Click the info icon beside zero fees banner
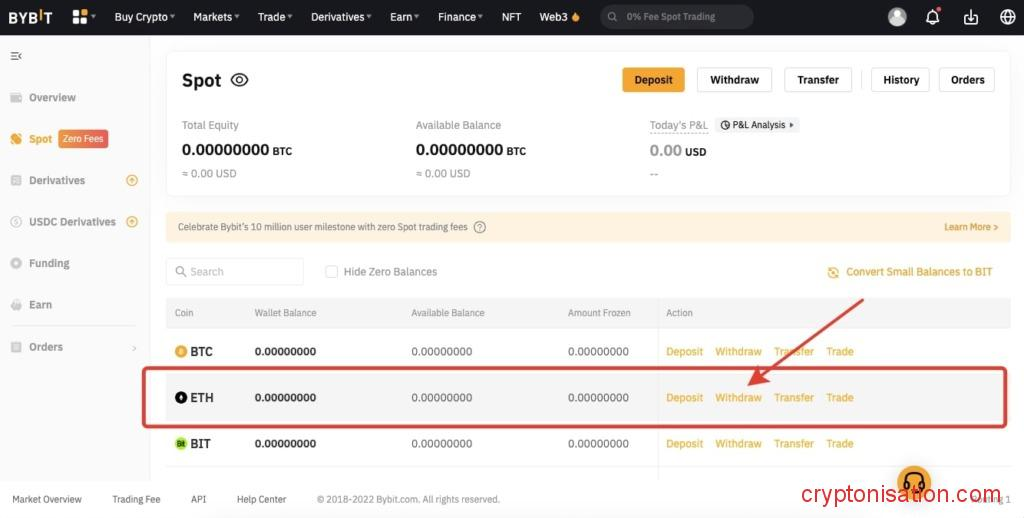 pyautogui.click(x=480, y=227)
